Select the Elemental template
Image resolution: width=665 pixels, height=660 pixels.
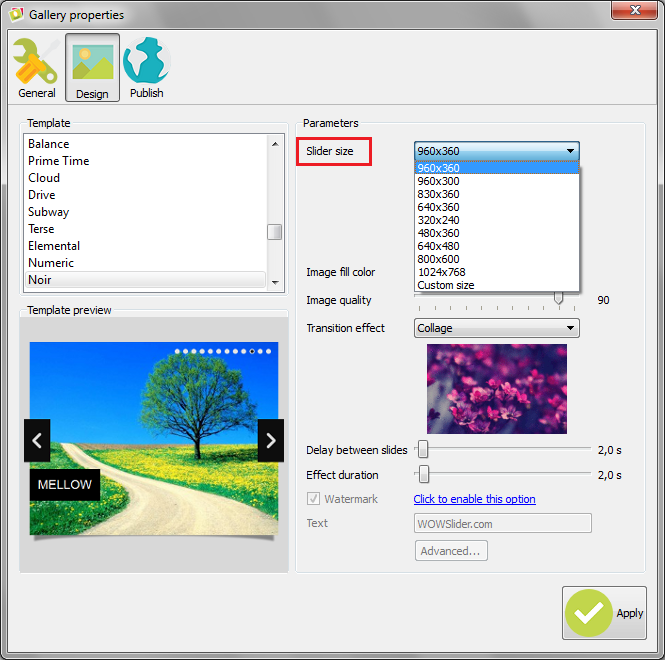145,246
